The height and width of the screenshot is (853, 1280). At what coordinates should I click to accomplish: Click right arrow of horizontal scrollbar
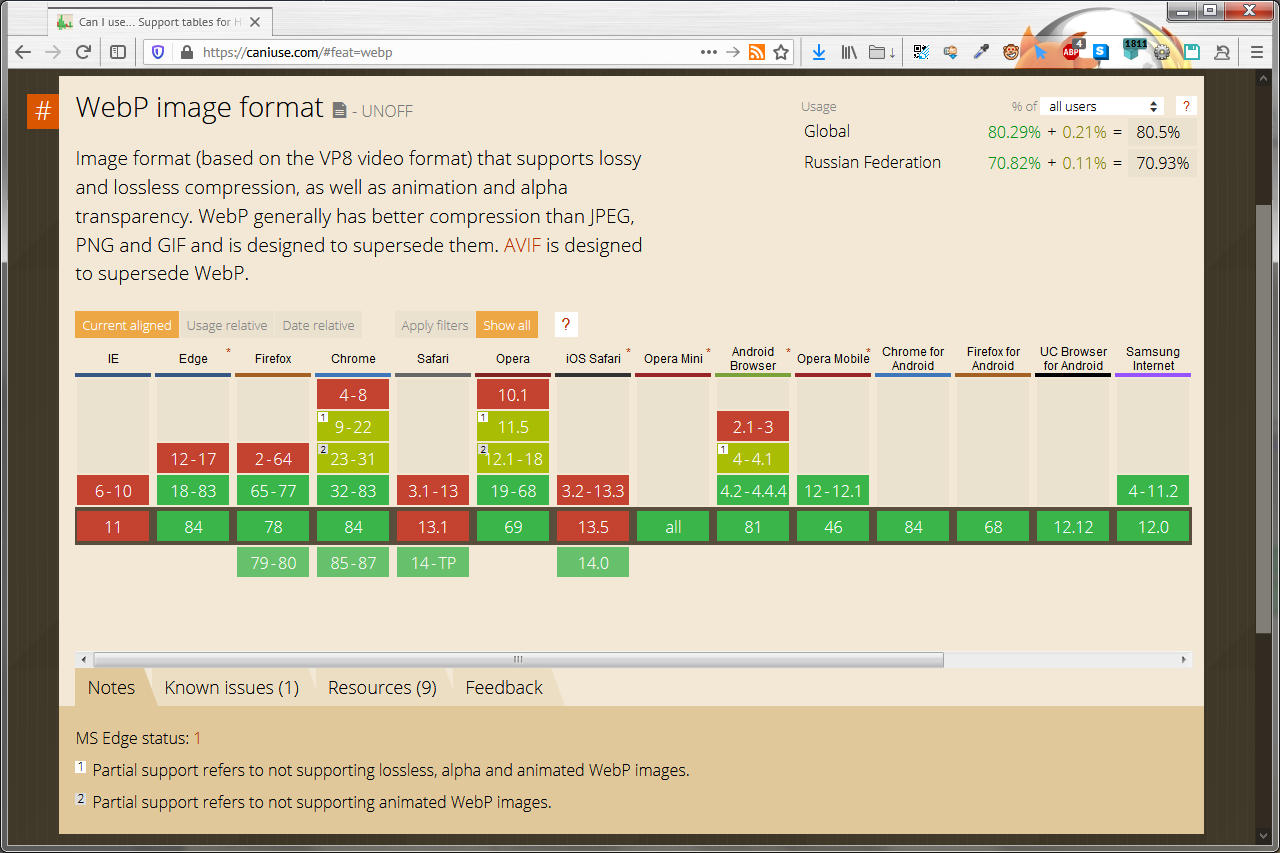coord(1184,660)
